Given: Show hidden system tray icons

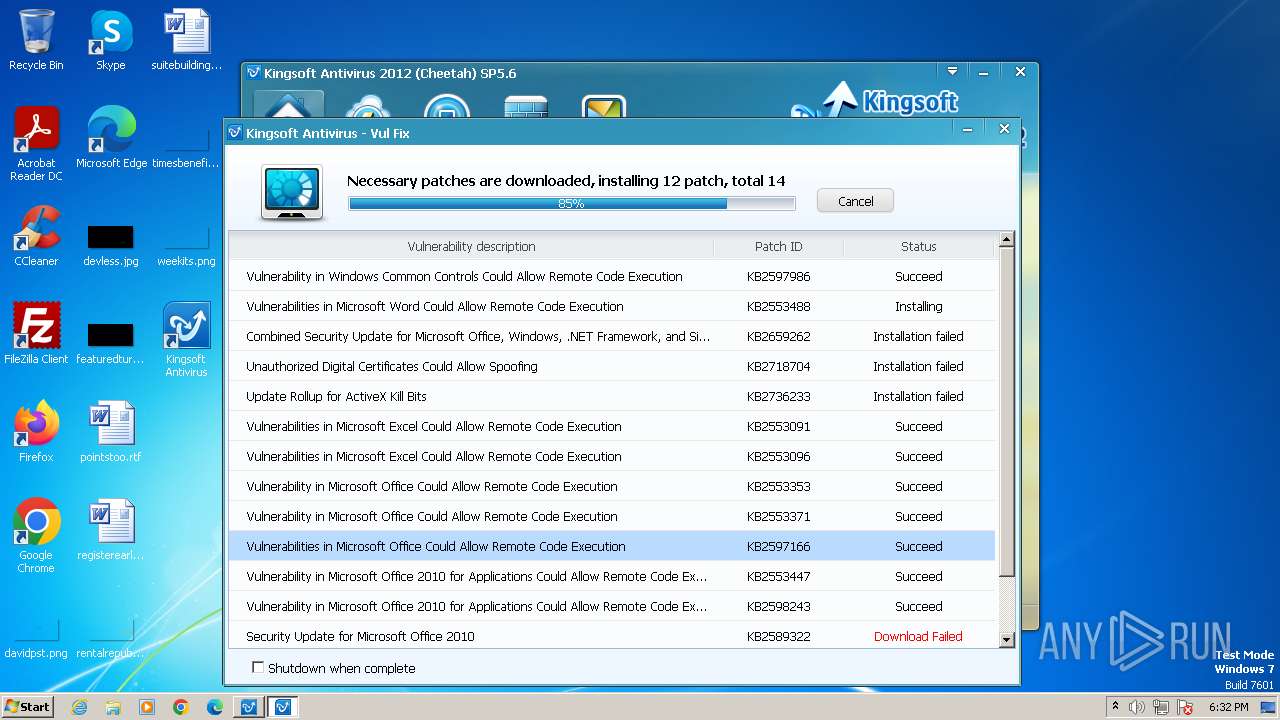Looking at the screenshot, I should (x=1115, y=707).
